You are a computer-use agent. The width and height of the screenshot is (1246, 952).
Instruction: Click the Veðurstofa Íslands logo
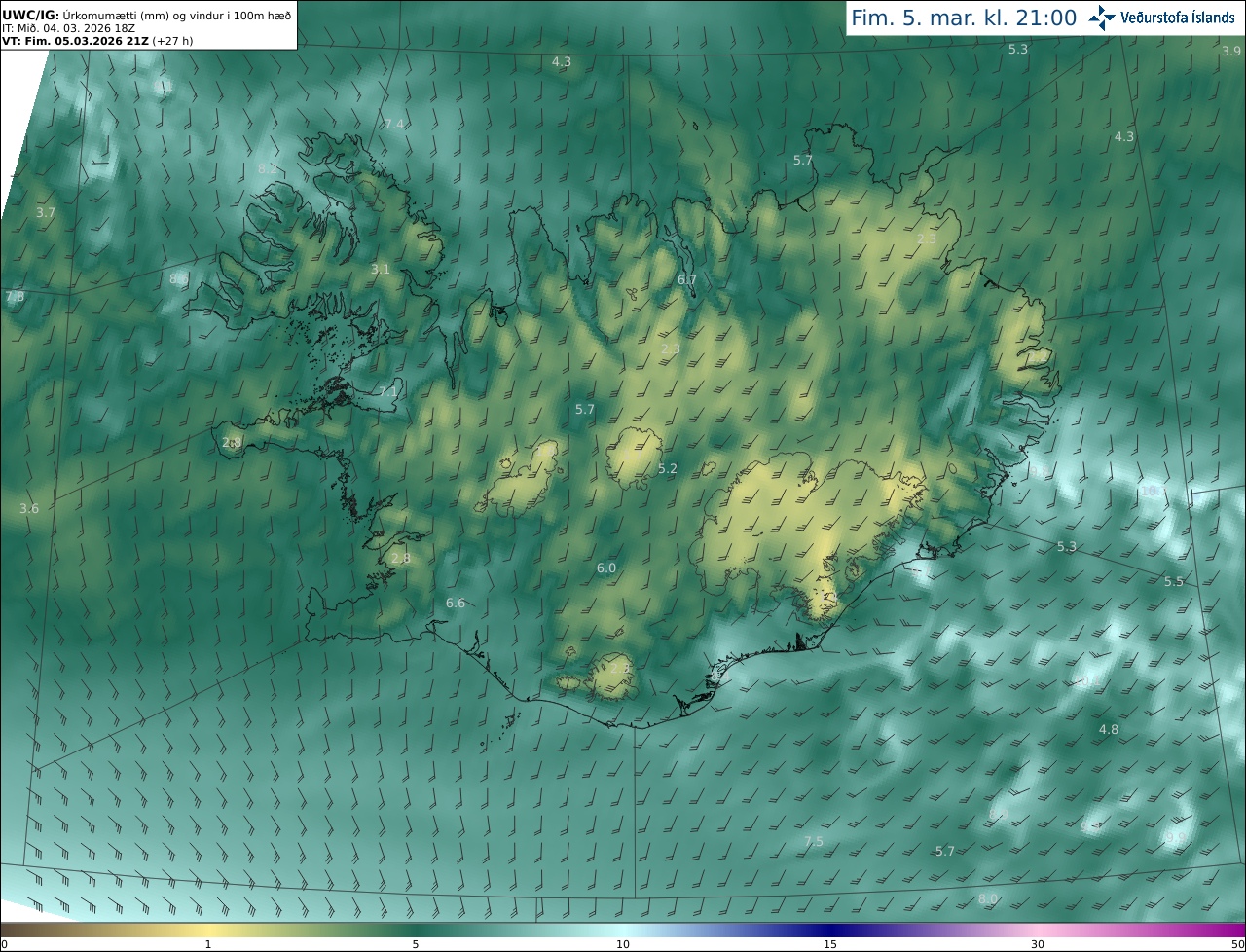point(1161,18)
